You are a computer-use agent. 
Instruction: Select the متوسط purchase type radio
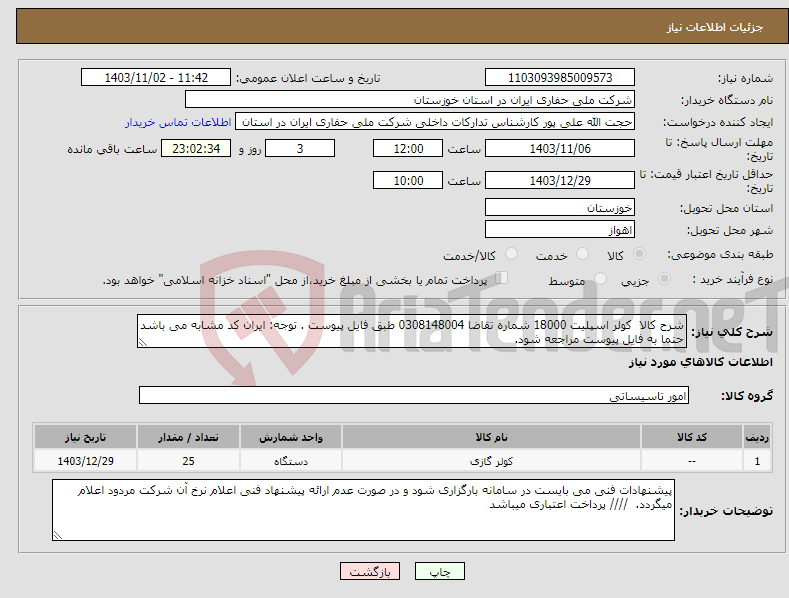pos(600,279)
